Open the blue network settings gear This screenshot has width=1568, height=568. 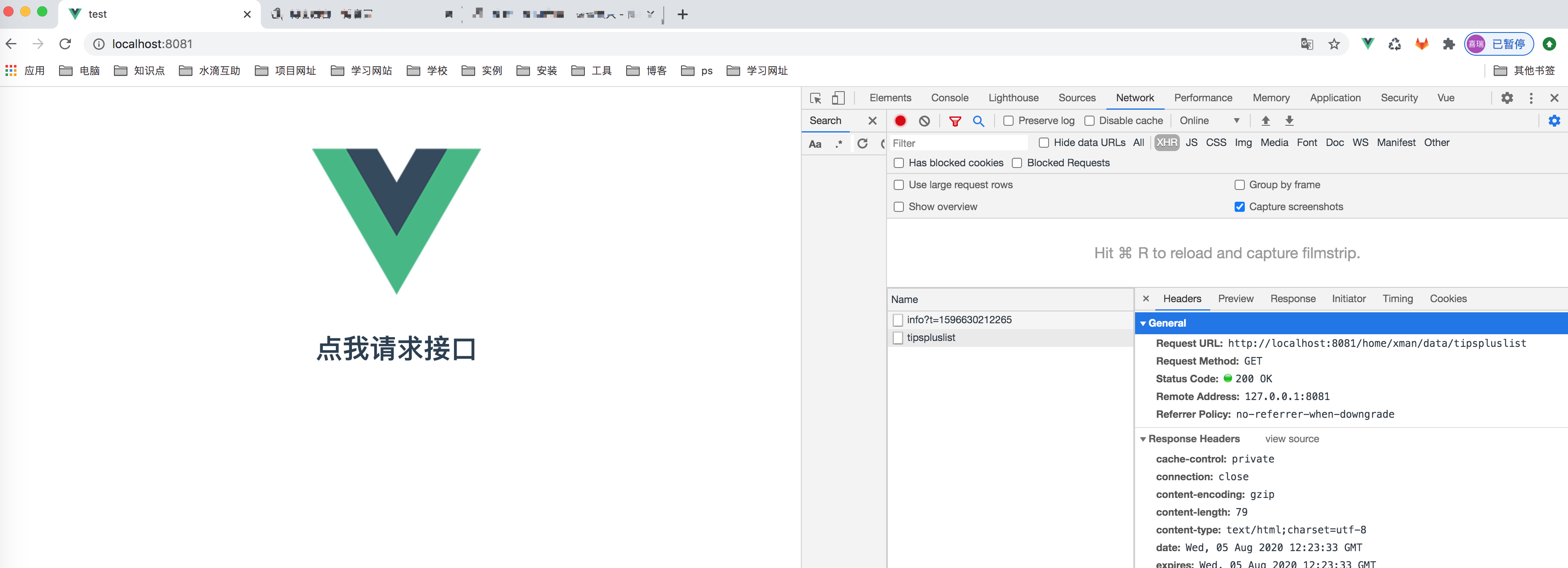[x=1553, y=121]
